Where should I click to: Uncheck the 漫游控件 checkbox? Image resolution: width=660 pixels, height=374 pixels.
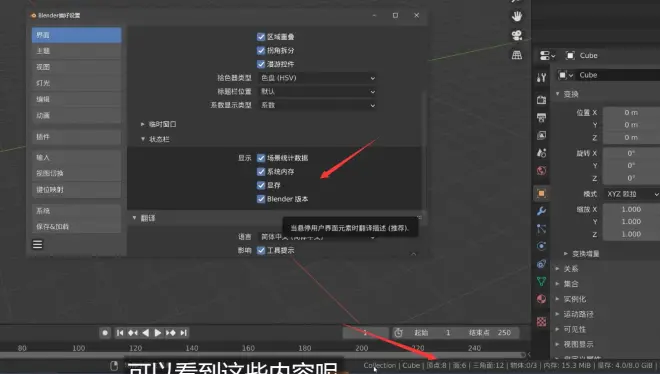[x=261, y=64]
